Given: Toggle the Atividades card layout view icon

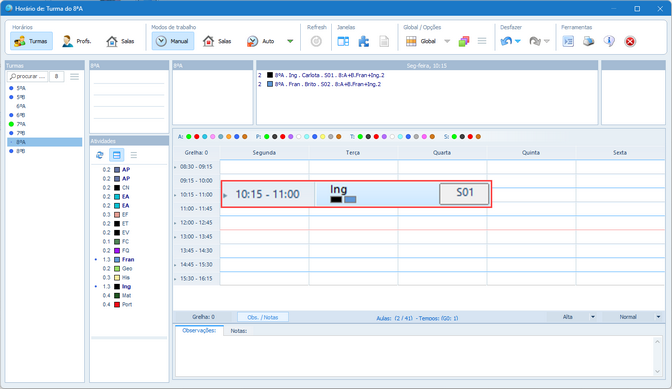Looking at the screenshot, I should tap(117, 155).
